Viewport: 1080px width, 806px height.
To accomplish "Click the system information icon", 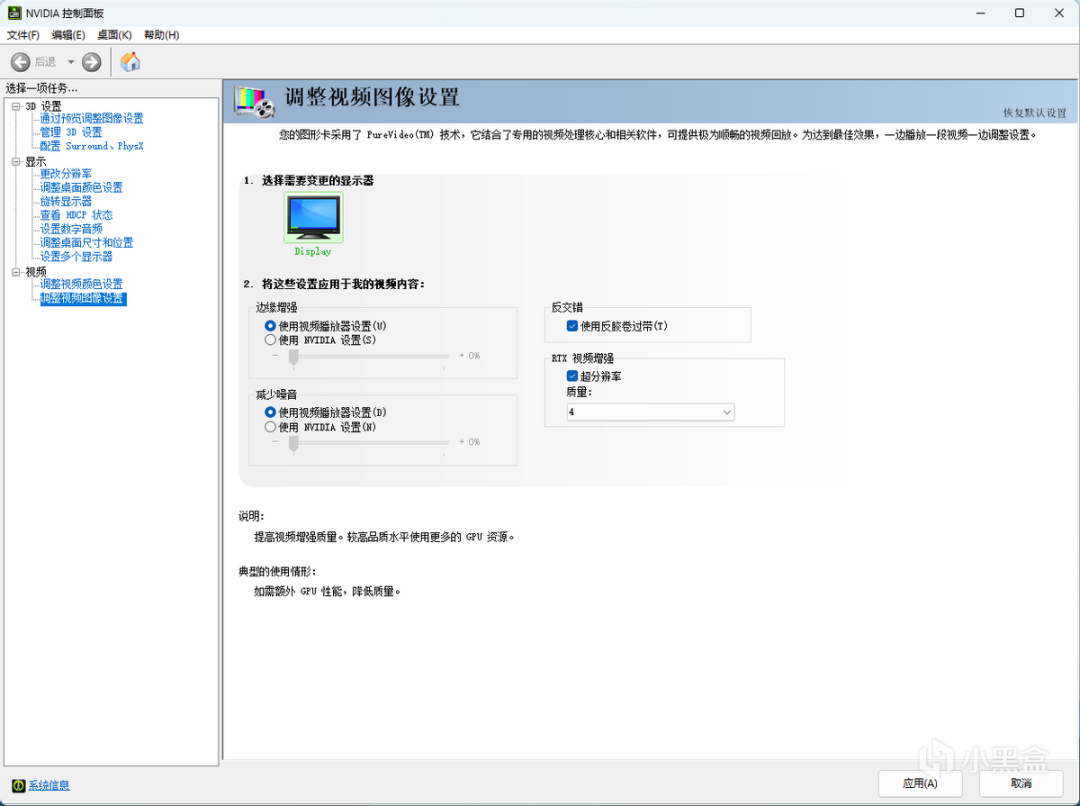I will click(19, 785).
